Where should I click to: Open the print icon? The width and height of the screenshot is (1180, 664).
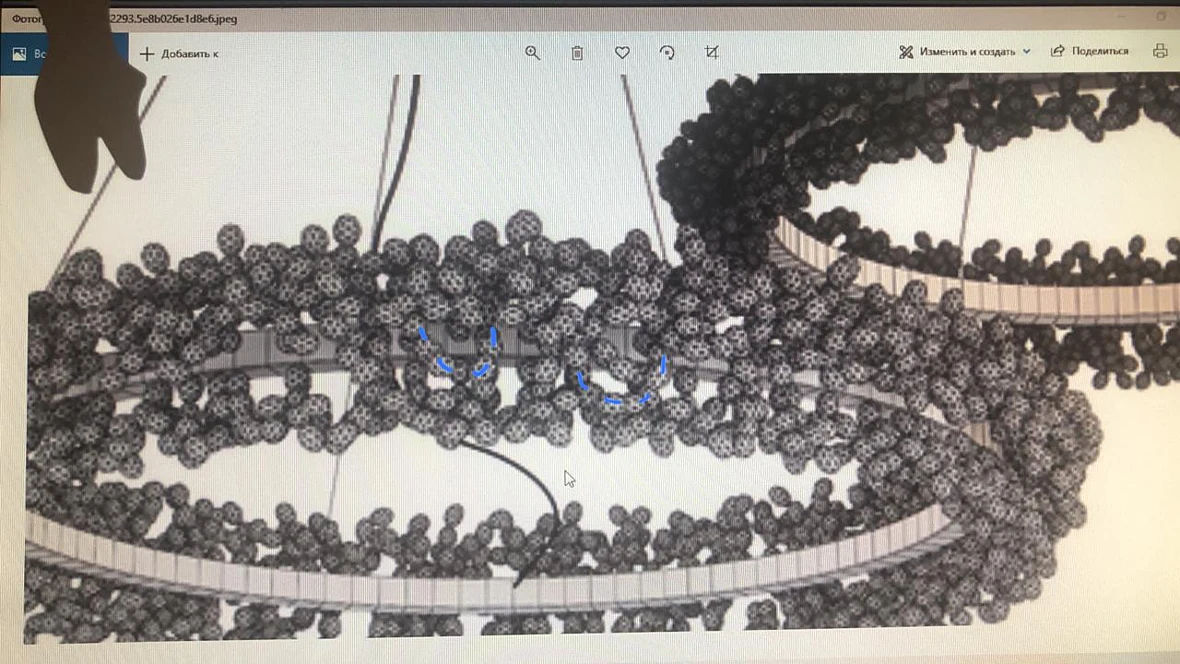pyautogui.click(x=1160, y=50)
